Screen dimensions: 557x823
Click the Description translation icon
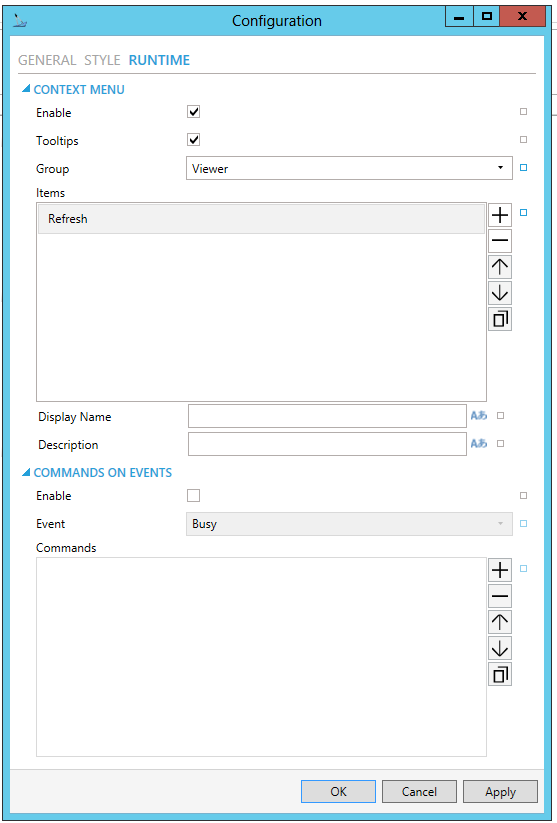478,444
